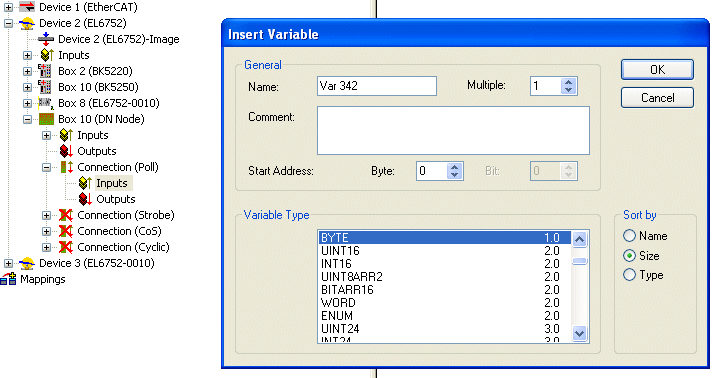Click the disabled Connection (CoS) icon
This screenshot has height=378, width=721.
66,231
